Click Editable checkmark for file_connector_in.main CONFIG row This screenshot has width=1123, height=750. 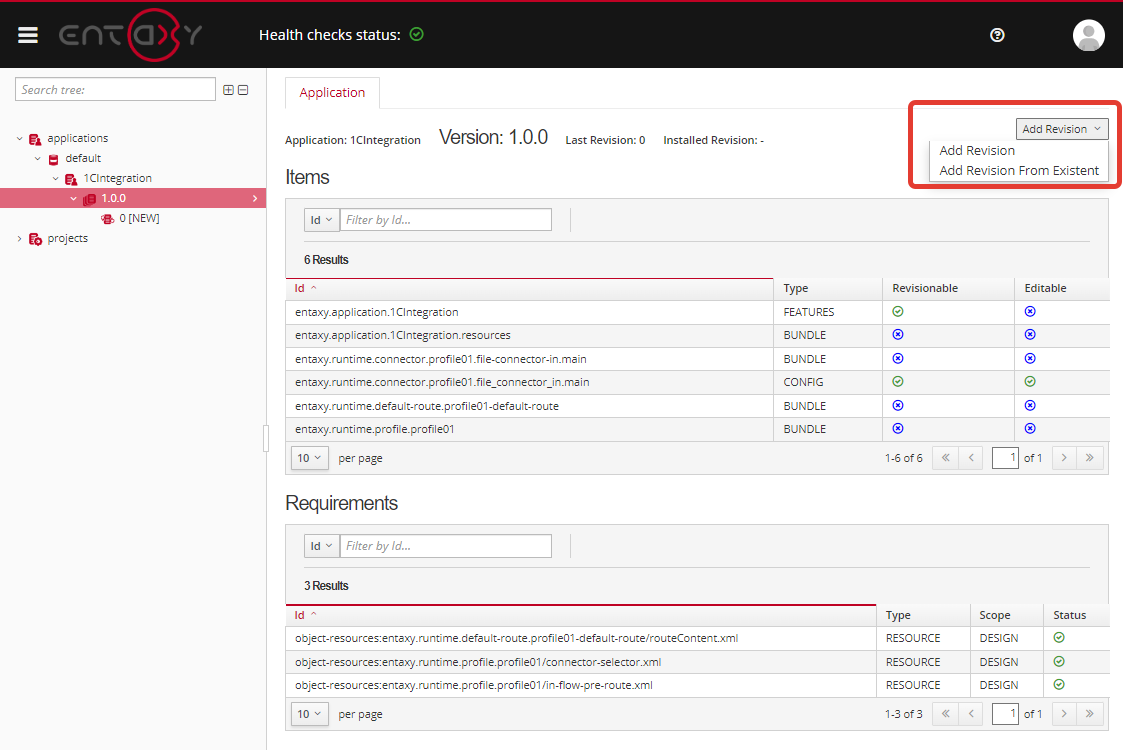click(x=1030, y=382)
